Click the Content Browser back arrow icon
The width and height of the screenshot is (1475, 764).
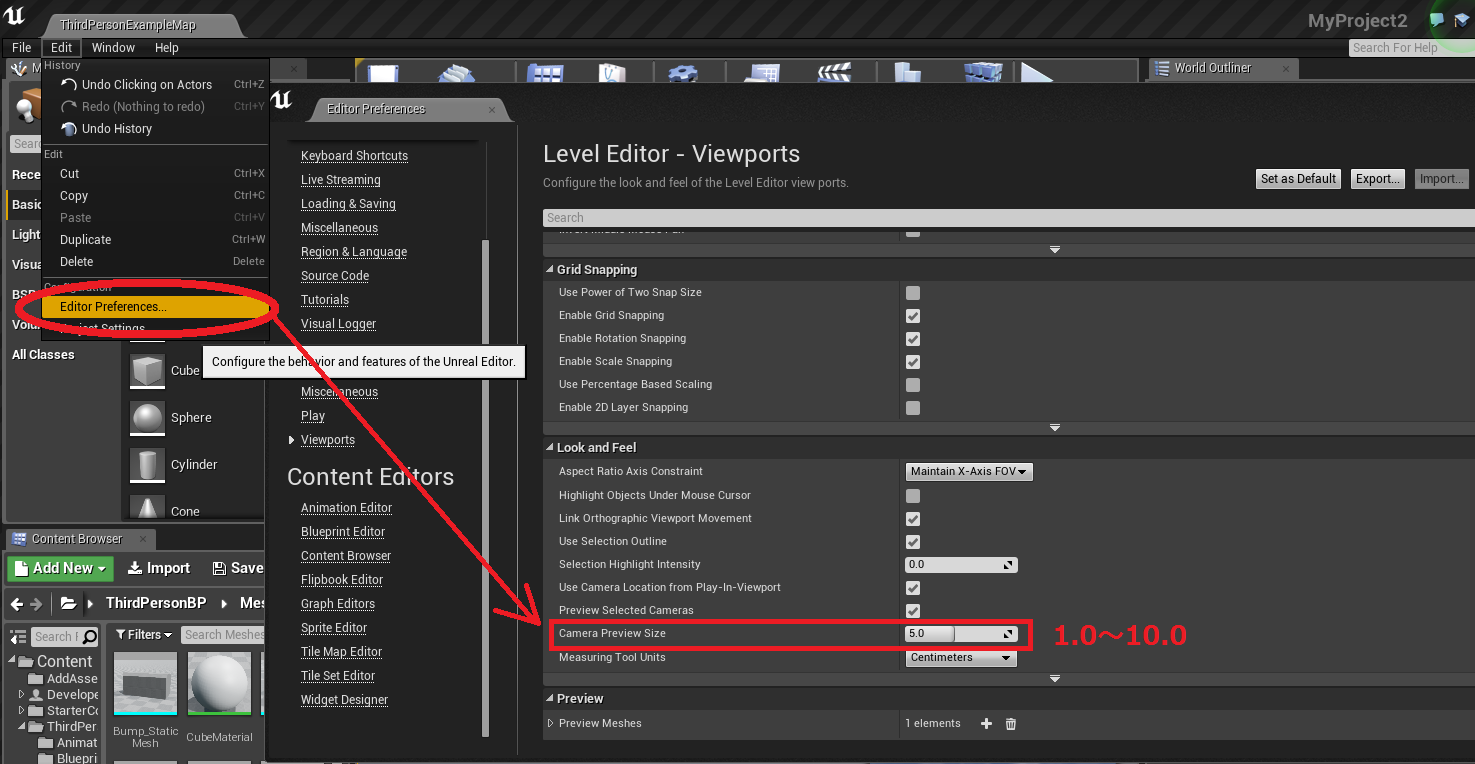16,604
